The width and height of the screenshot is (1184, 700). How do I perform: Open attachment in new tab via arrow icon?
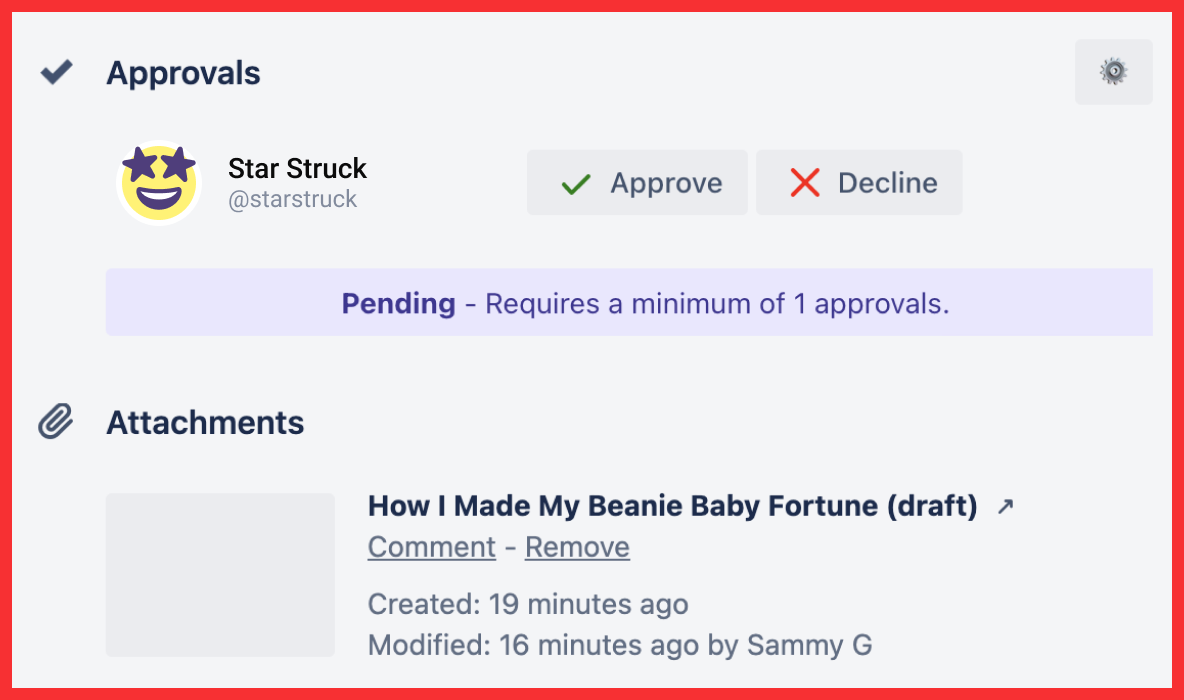(1005, 506)
